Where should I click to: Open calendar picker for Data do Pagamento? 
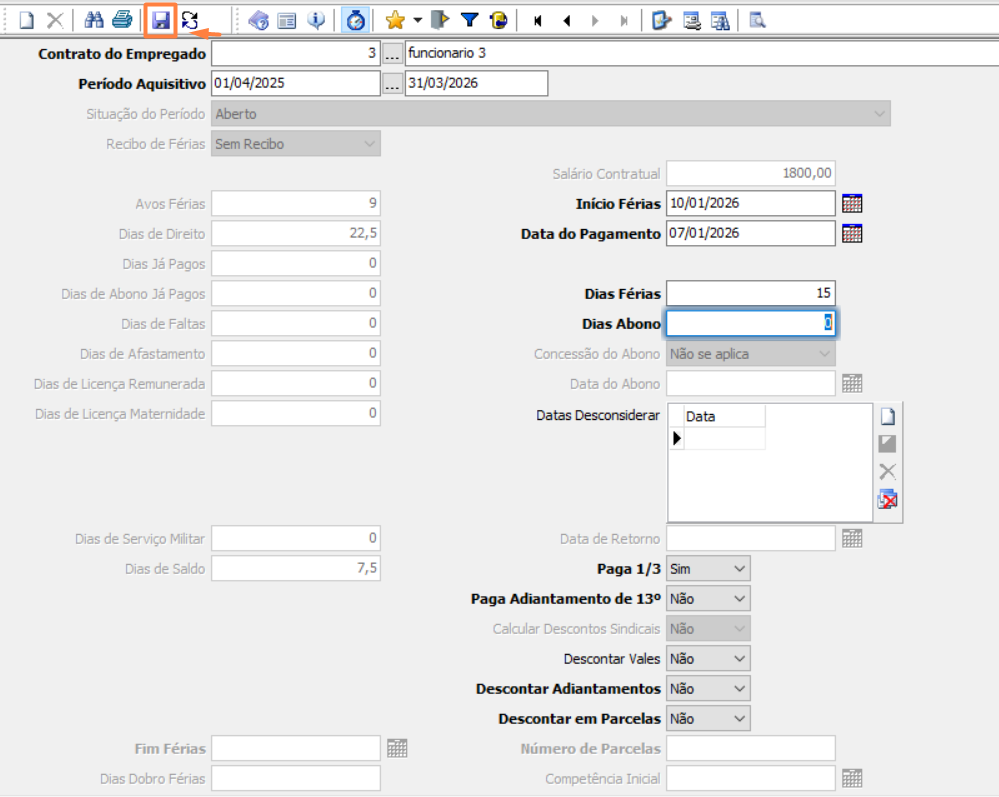coord(852,234)
